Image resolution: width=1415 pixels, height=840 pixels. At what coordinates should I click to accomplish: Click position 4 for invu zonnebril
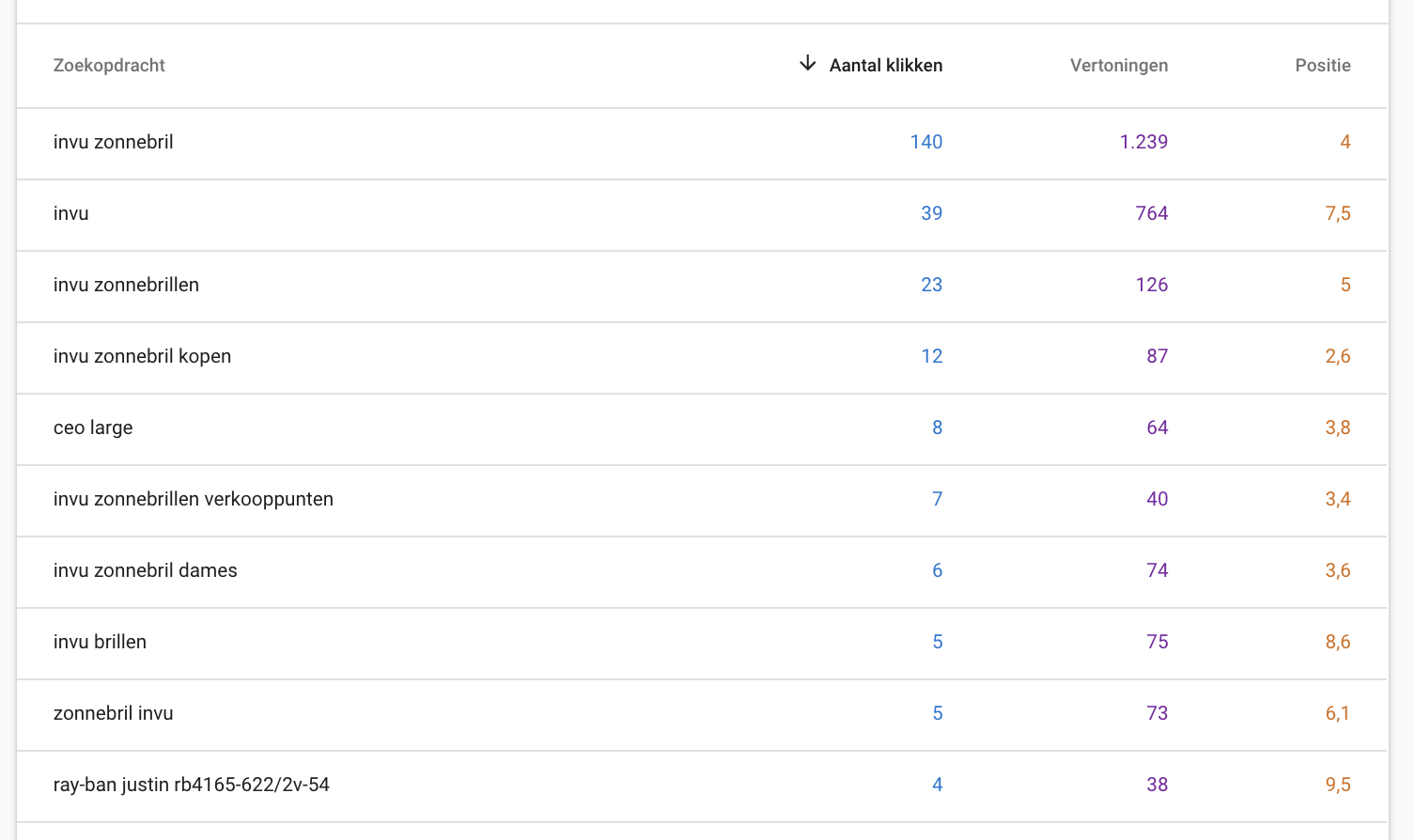click(x=1345, y=142)
